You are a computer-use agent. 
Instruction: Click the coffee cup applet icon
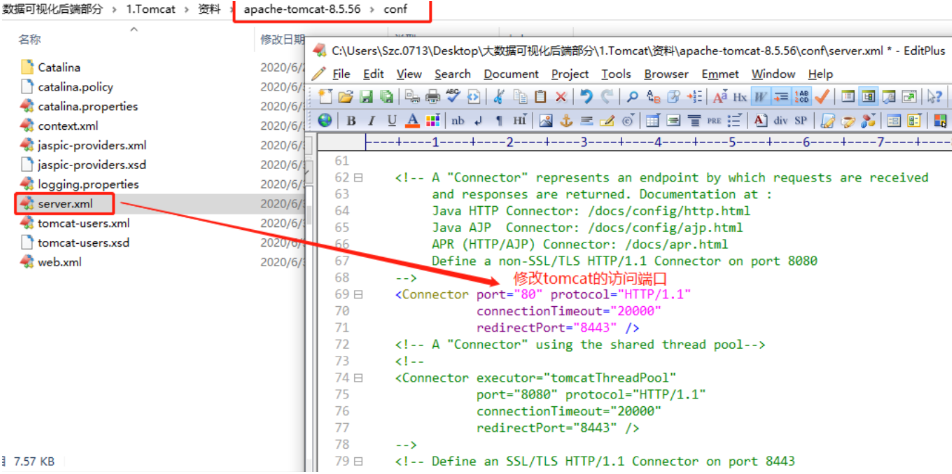pyautogui.click(x=848, y=120)
